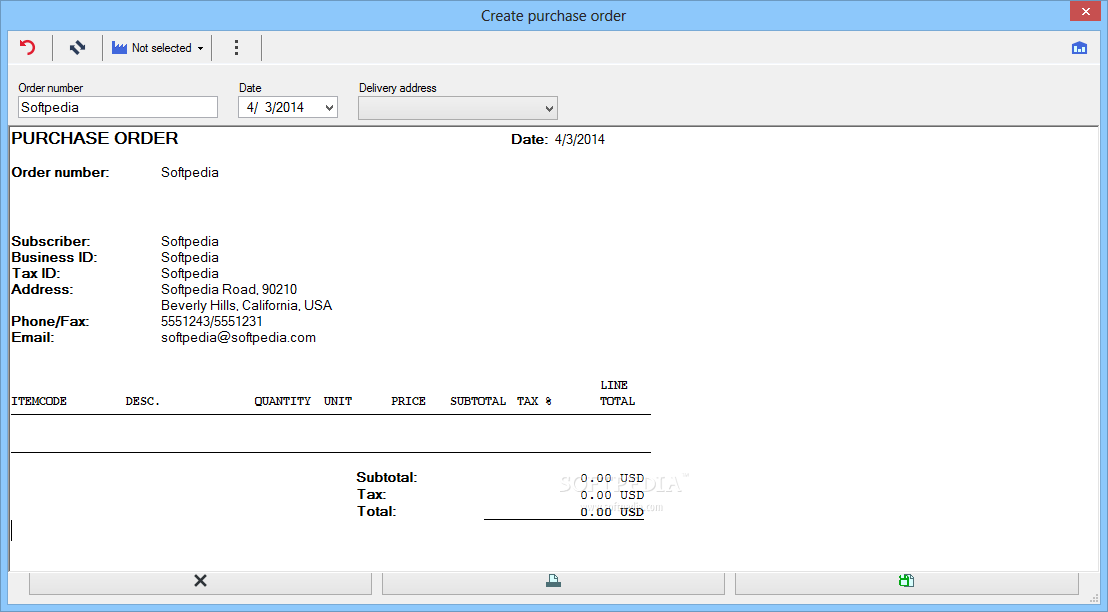Image resolution: width=1108 pixels, height=612 pixels.
Task: Close the Create purchase order window
Action: (x=1085, y=11)
